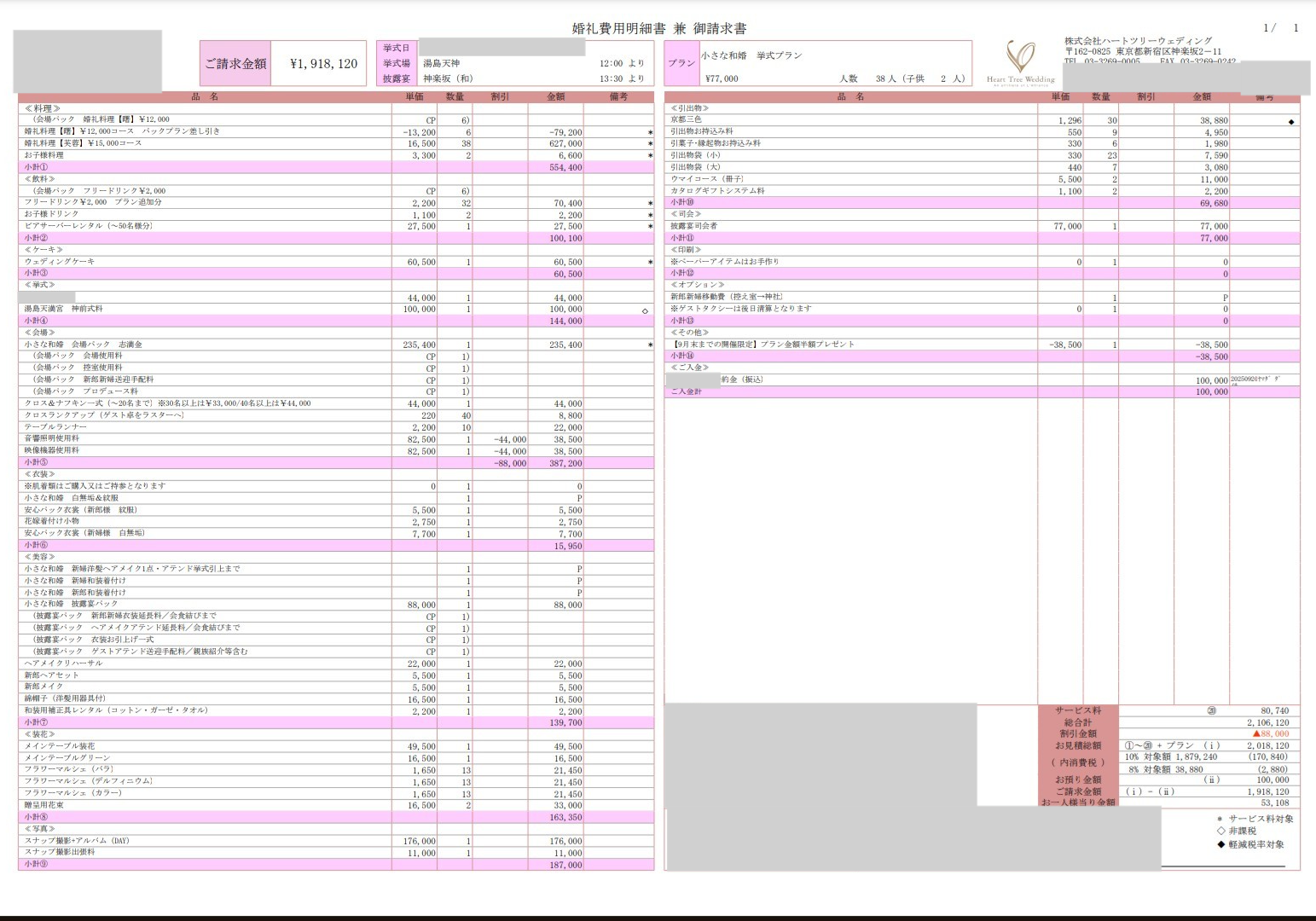Click the ¥1,918,120 billing amount at top

click(x=323, y=63)
